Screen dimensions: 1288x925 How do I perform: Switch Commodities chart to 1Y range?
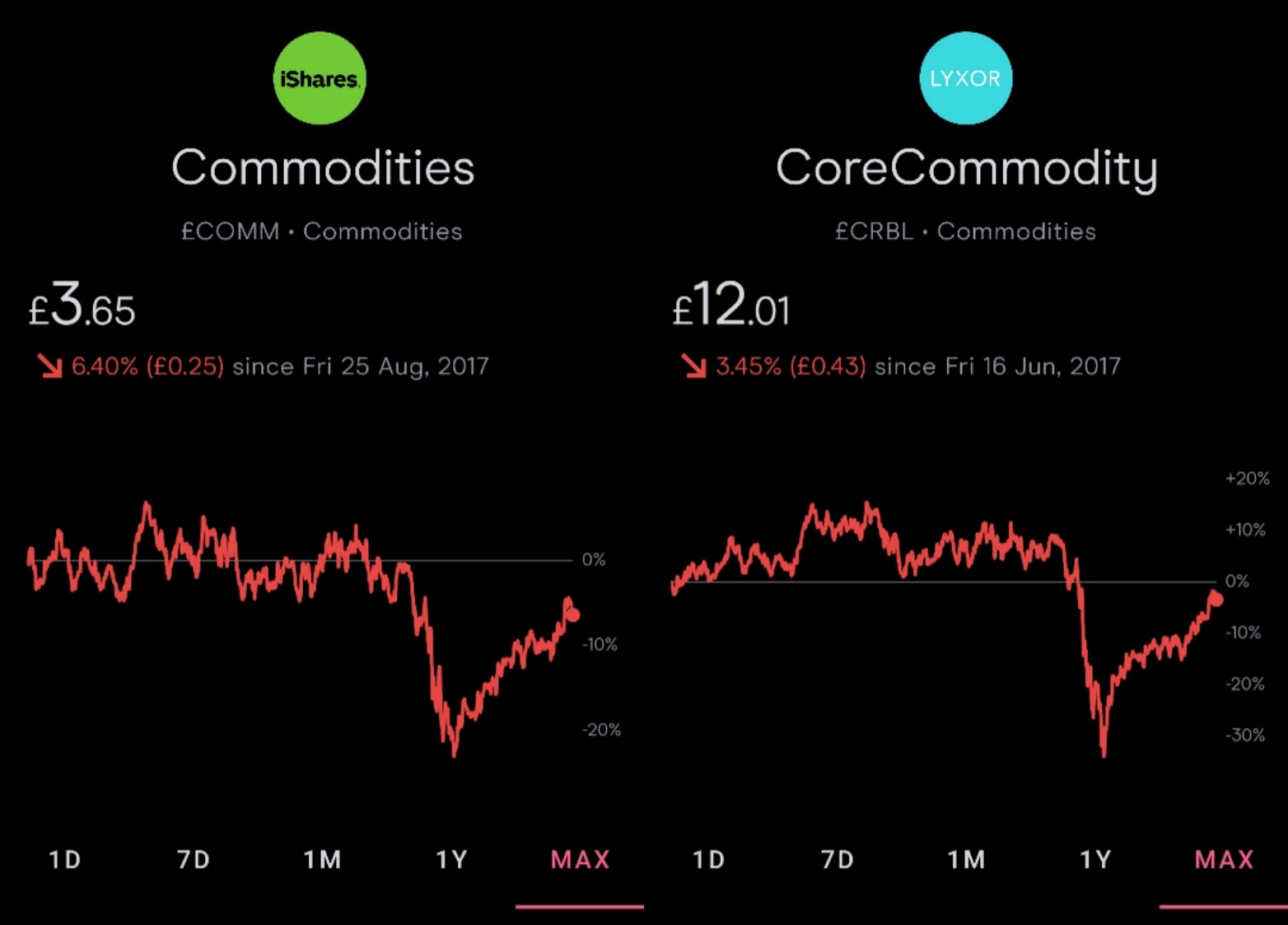pyautogui.click(x=451, y=860)
